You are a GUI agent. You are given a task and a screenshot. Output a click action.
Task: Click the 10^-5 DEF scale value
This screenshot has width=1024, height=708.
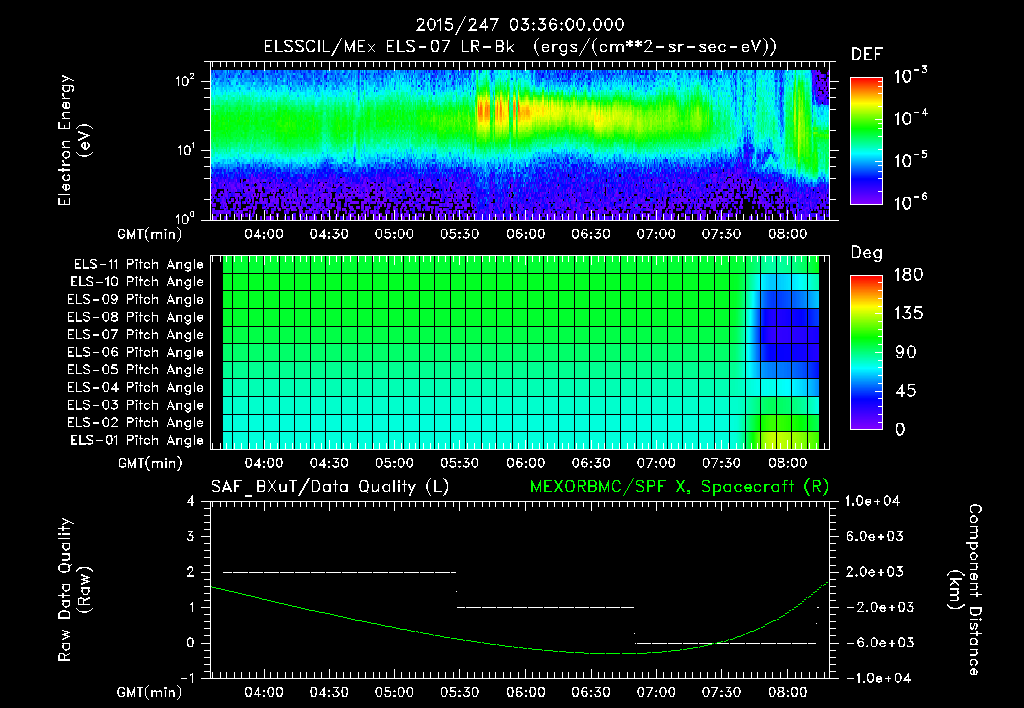click(x=910, y=159)
